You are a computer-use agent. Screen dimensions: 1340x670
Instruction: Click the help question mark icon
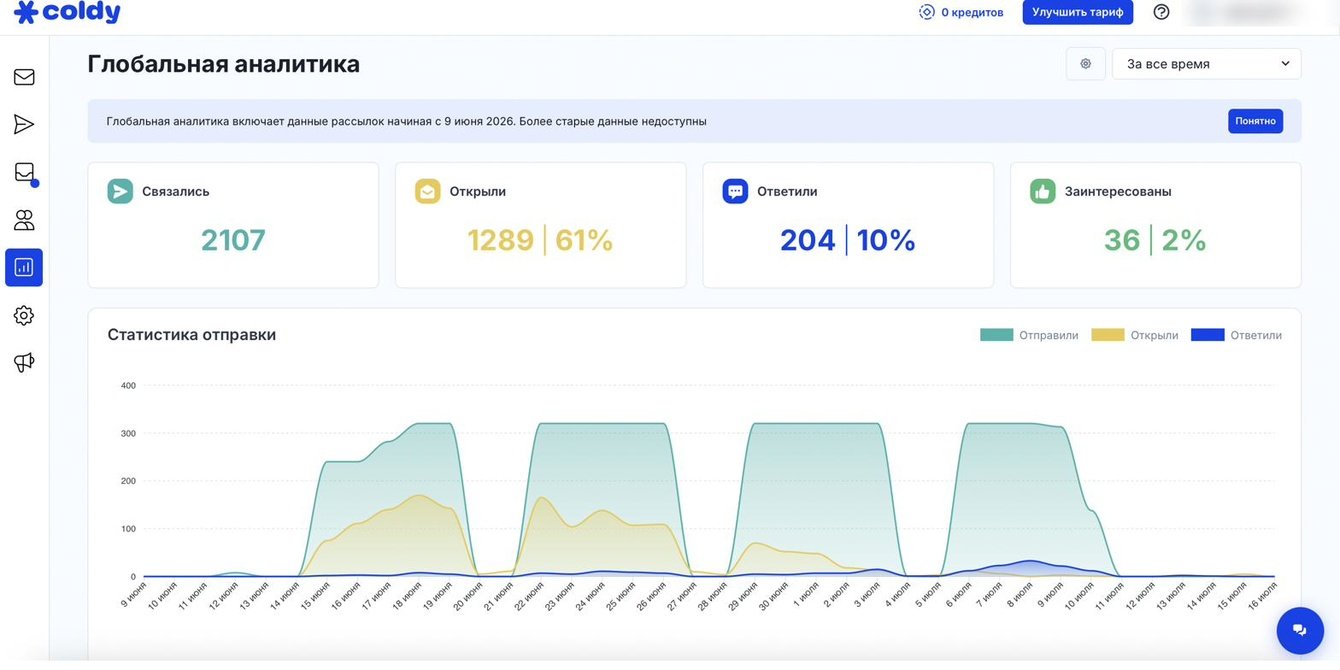coord(1161,12)
